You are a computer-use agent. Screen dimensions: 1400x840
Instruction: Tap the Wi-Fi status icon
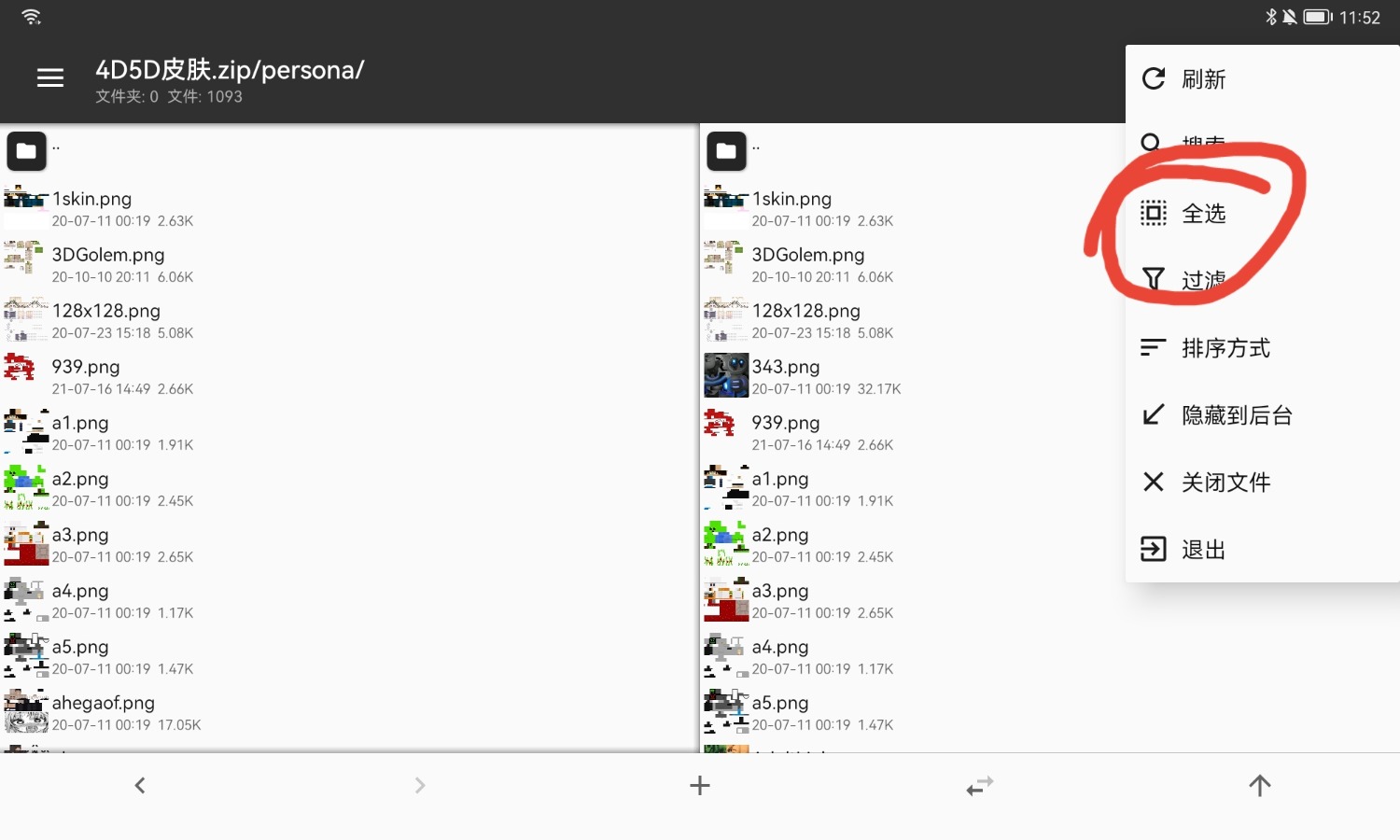[32, 17]
